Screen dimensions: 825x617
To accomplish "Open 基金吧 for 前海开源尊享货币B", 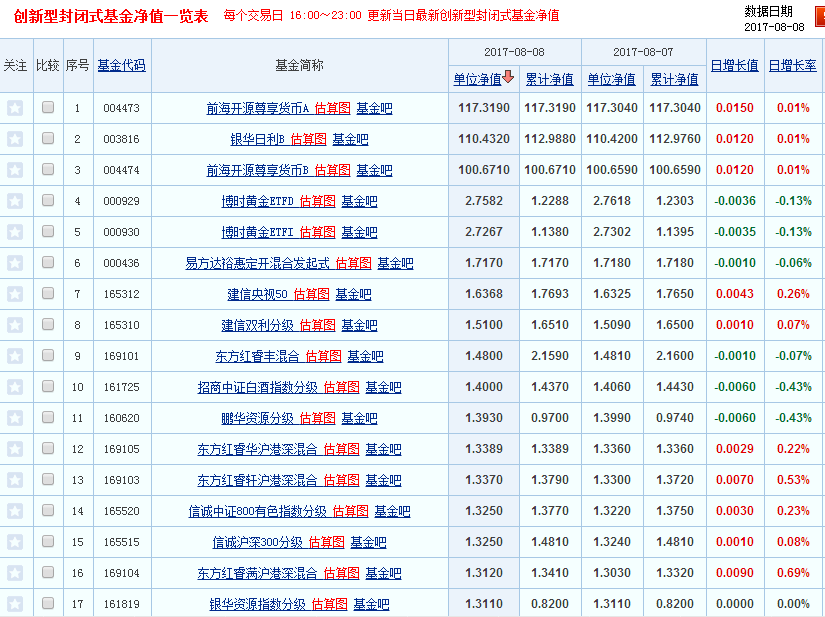I will point(374,170).
